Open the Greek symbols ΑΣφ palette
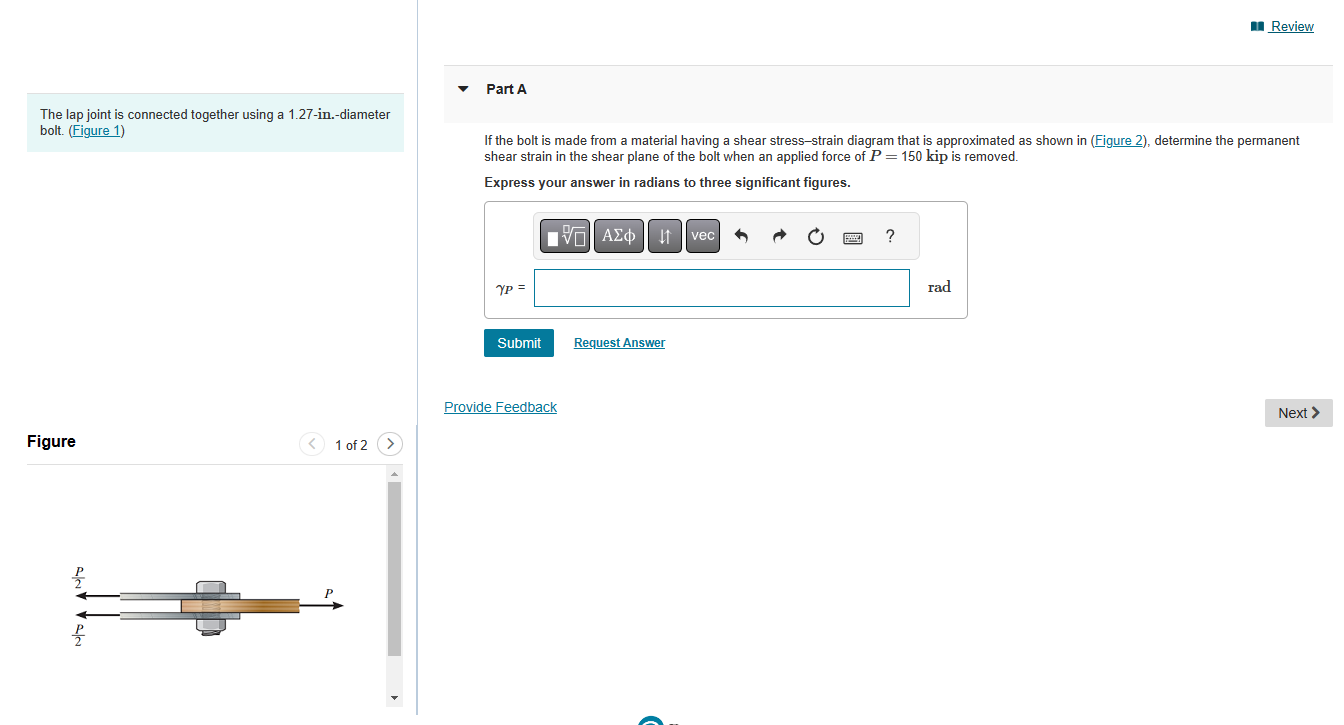This screenshot has width=1344, height=725. pos(619,236)
